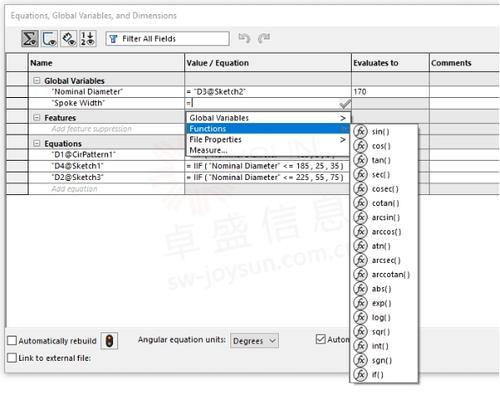Enable Automatically rebuild checkbox
This screenshot has height=396, width=500.
click(x=12, y=341)
